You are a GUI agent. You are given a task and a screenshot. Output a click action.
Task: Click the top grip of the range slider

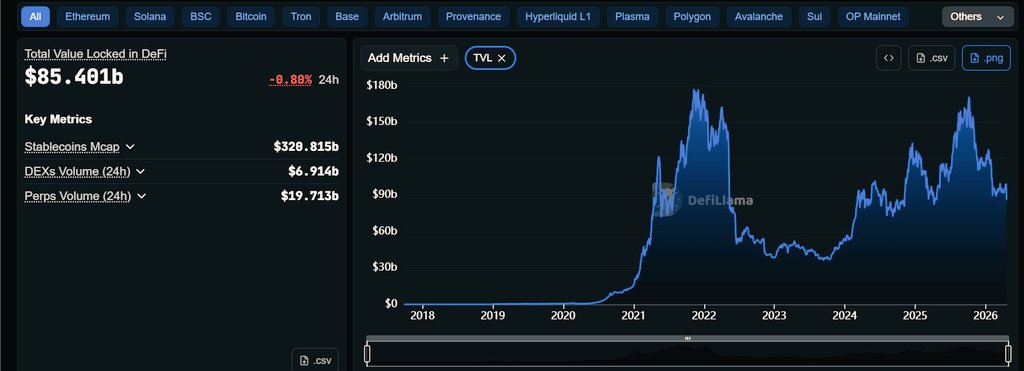pyautogui.click(x=688, y=338)
